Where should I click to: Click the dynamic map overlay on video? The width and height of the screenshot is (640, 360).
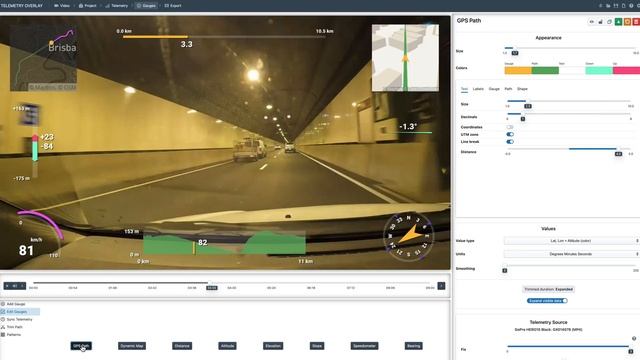pyautogui.click(x=405, y=58)
